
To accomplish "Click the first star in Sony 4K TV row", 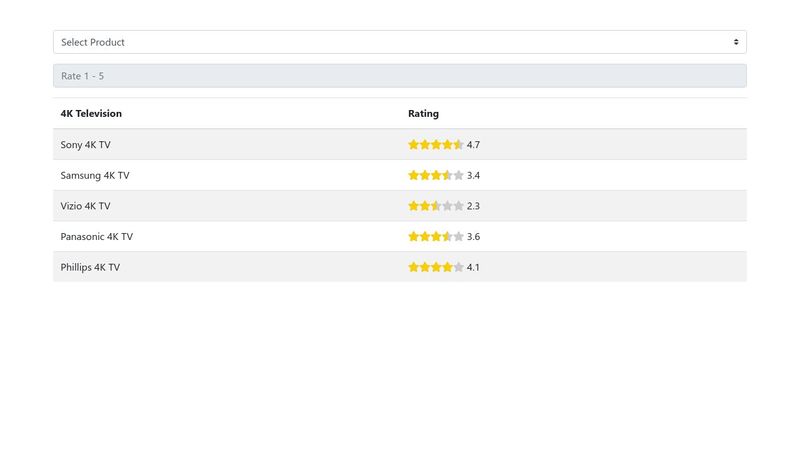I will [414, 145].
